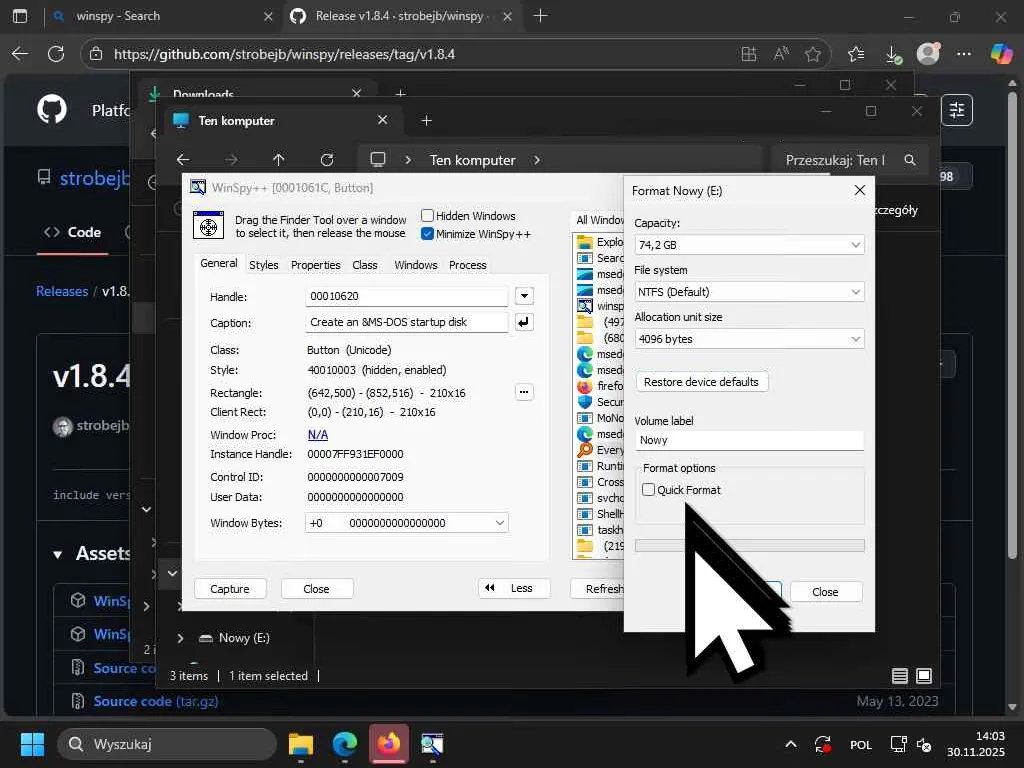Open the Allocation unit size dropdown

click(x=750, y=339)
